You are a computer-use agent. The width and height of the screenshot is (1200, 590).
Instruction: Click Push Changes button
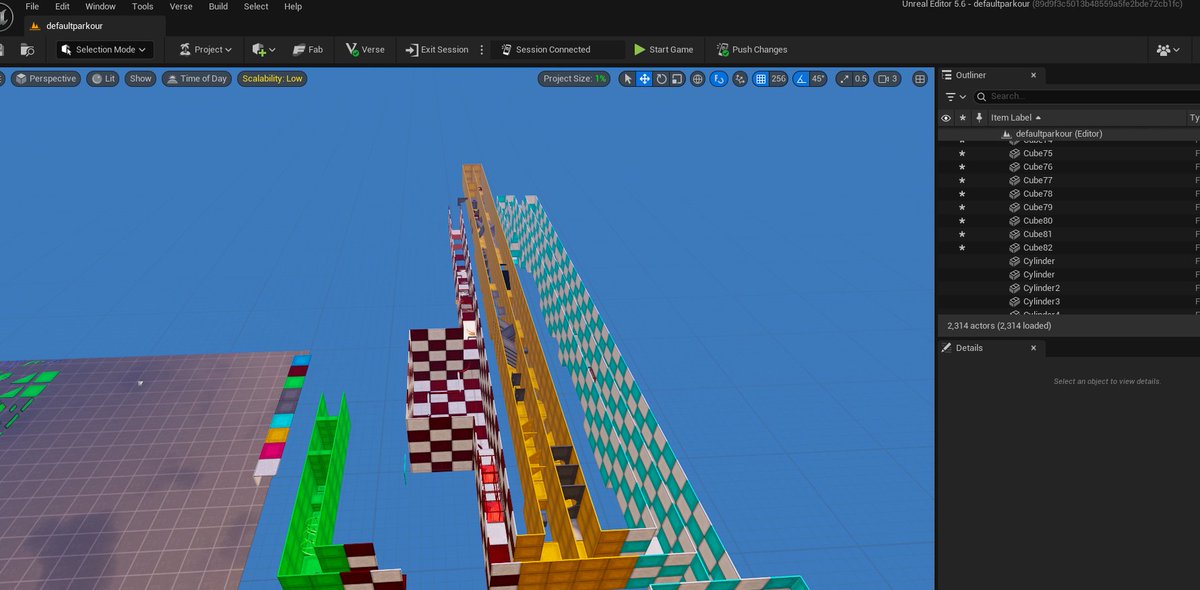point(751,49)
